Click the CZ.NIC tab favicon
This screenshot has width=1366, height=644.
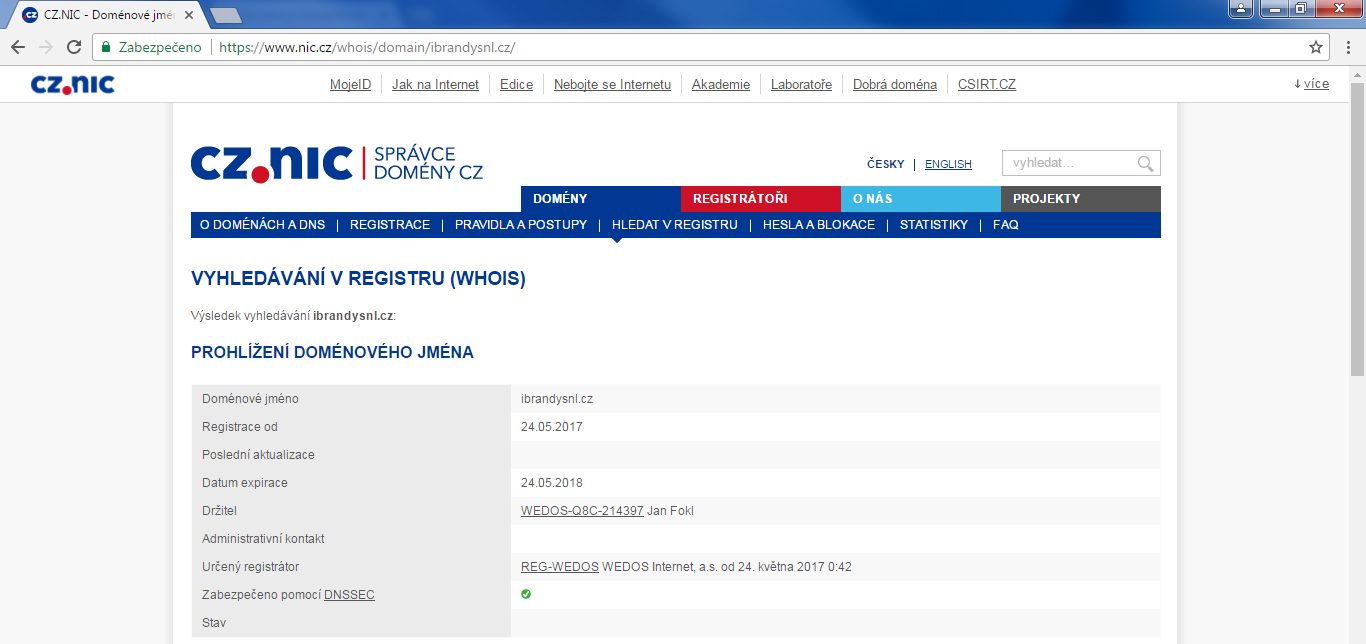(x=30, y=14)
